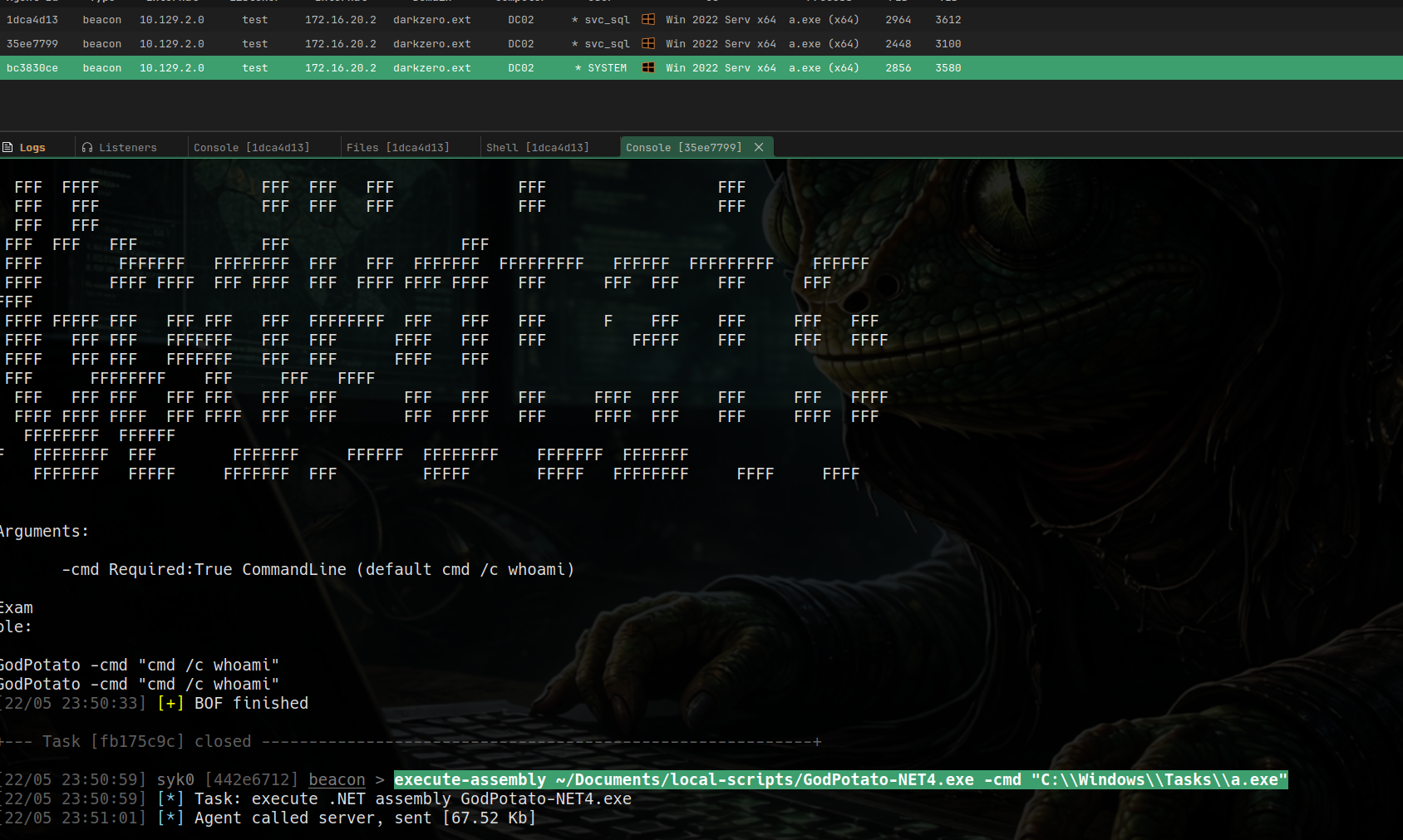Open the Console [1dca4d13] tab
This screenshot has height=840, width=1403.
pyautogui.click(x=252, y=148)
